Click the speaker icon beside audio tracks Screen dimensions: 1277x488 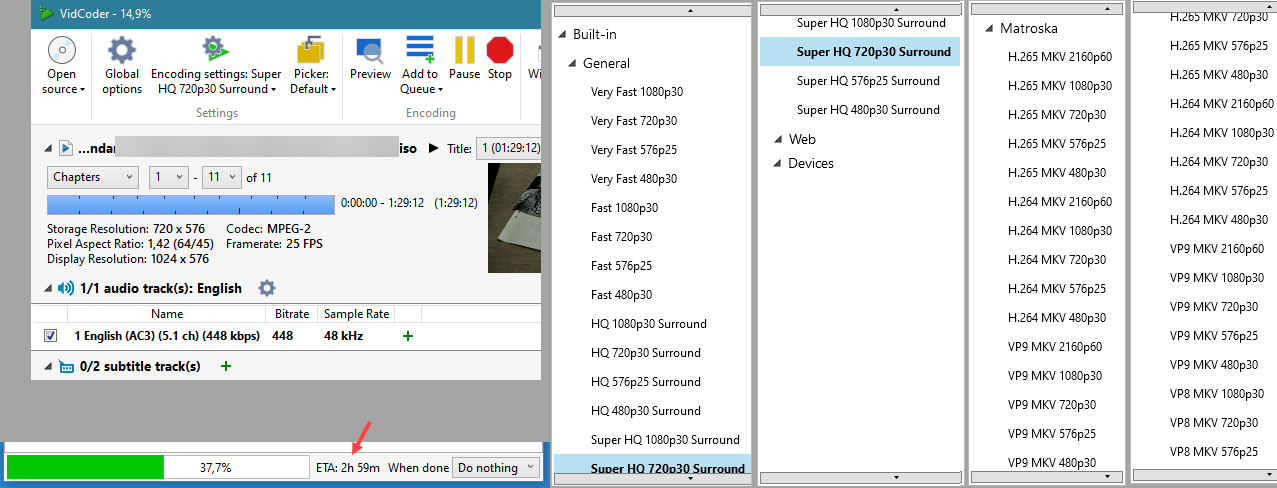tap(67, 288)
